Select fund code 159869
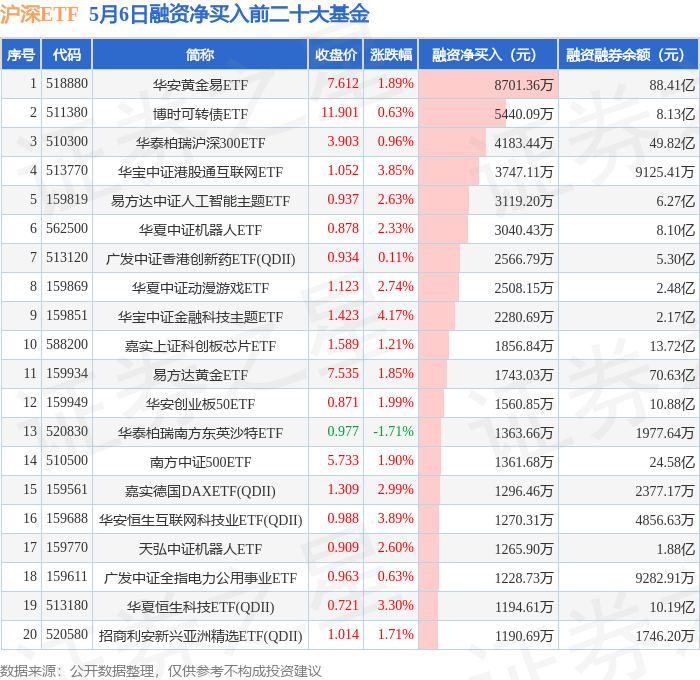 (67, 286)
